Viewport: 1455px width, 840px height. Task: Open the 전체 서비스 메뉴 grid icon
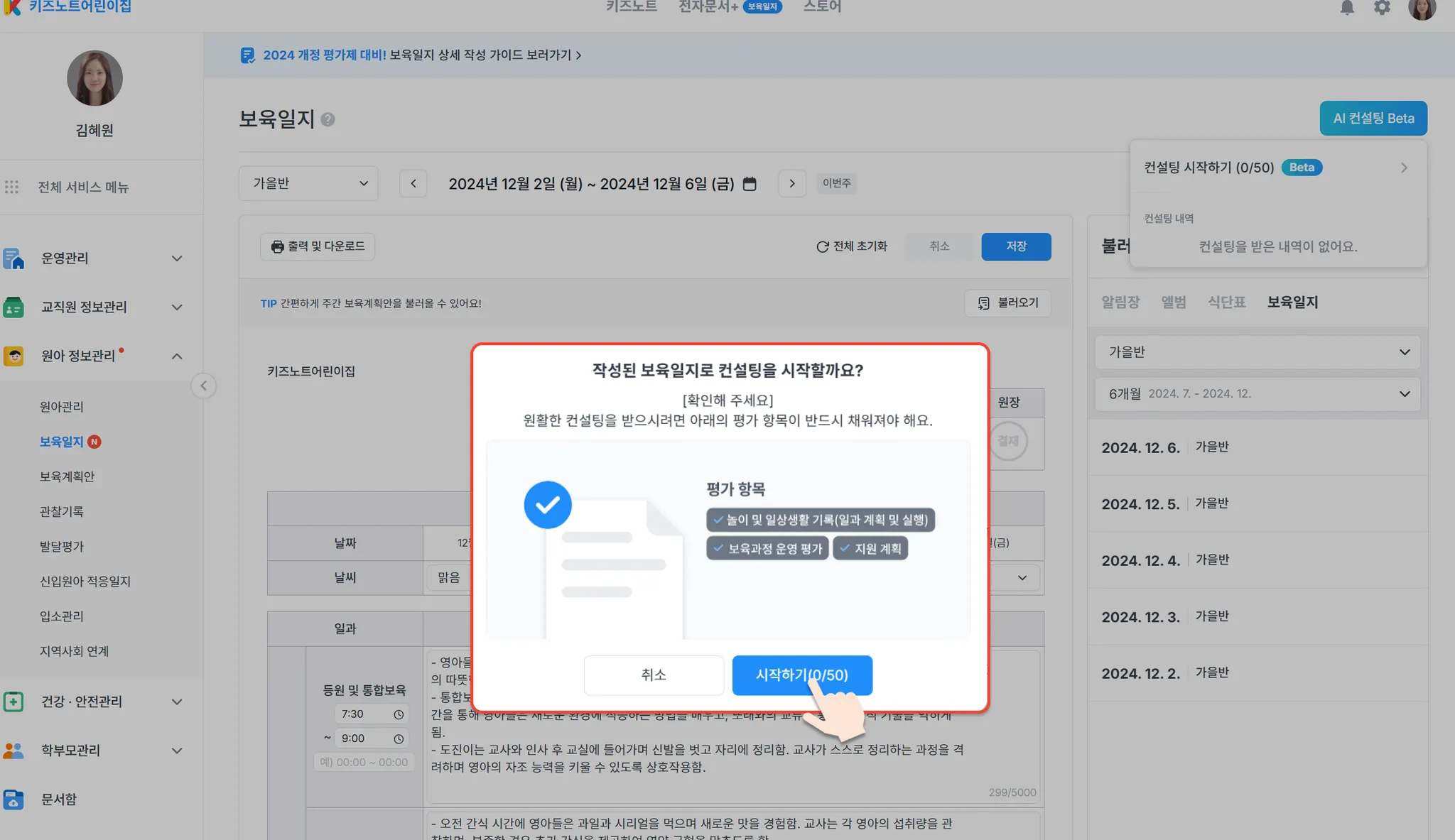pos(12,187)
